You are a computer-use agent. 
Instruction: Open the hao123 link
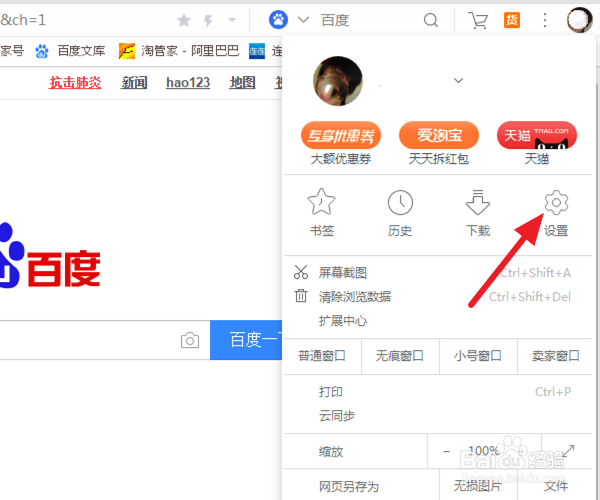(188, 82)
